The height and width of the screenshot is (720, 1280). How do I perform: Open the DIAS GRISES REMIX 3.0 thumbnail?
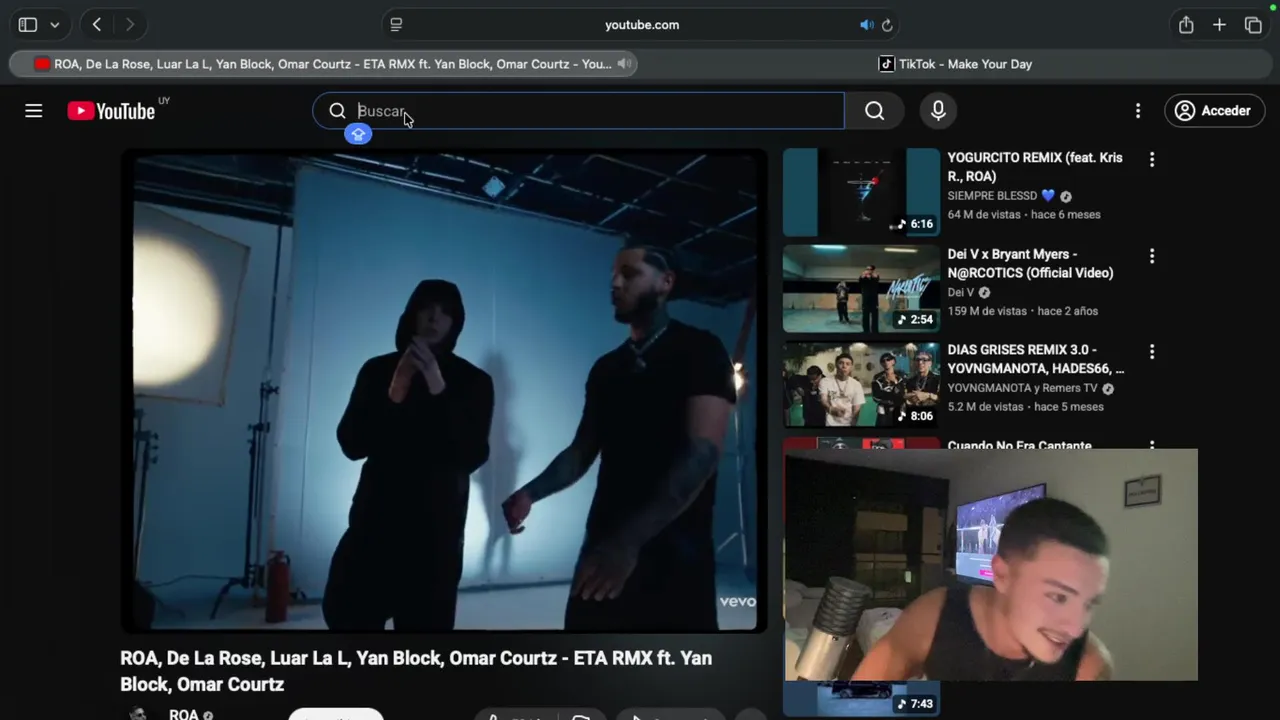(861, 384)
